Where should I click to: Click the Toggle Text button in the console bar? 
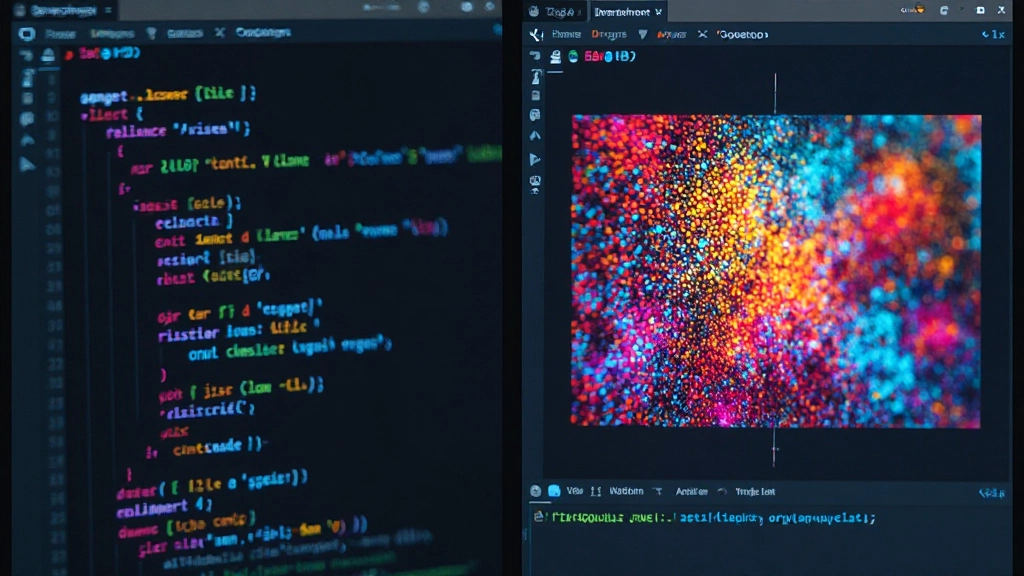click(x=756, y=491)
